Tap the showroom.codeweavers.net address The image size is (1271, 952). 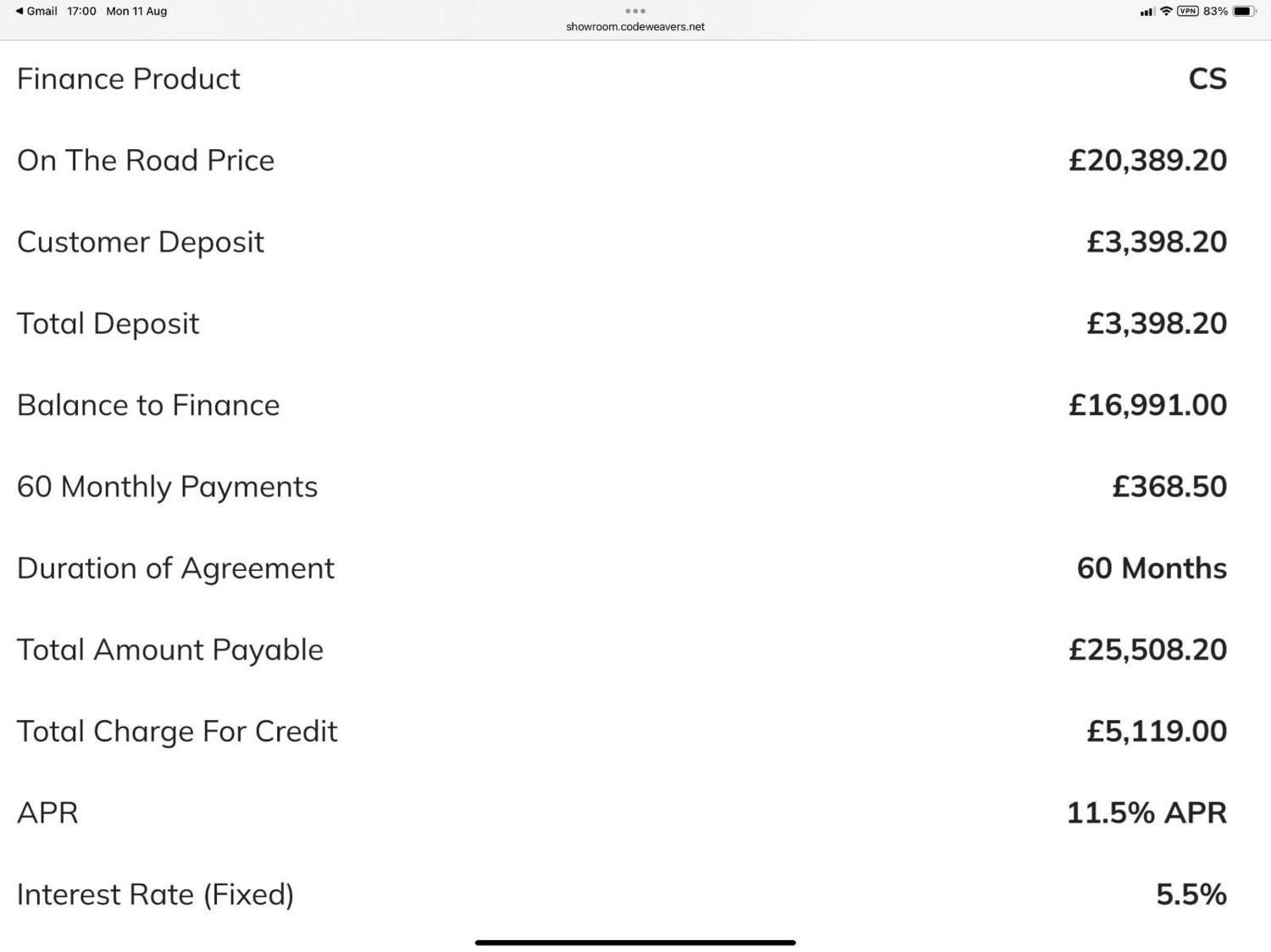click(635, 27)
